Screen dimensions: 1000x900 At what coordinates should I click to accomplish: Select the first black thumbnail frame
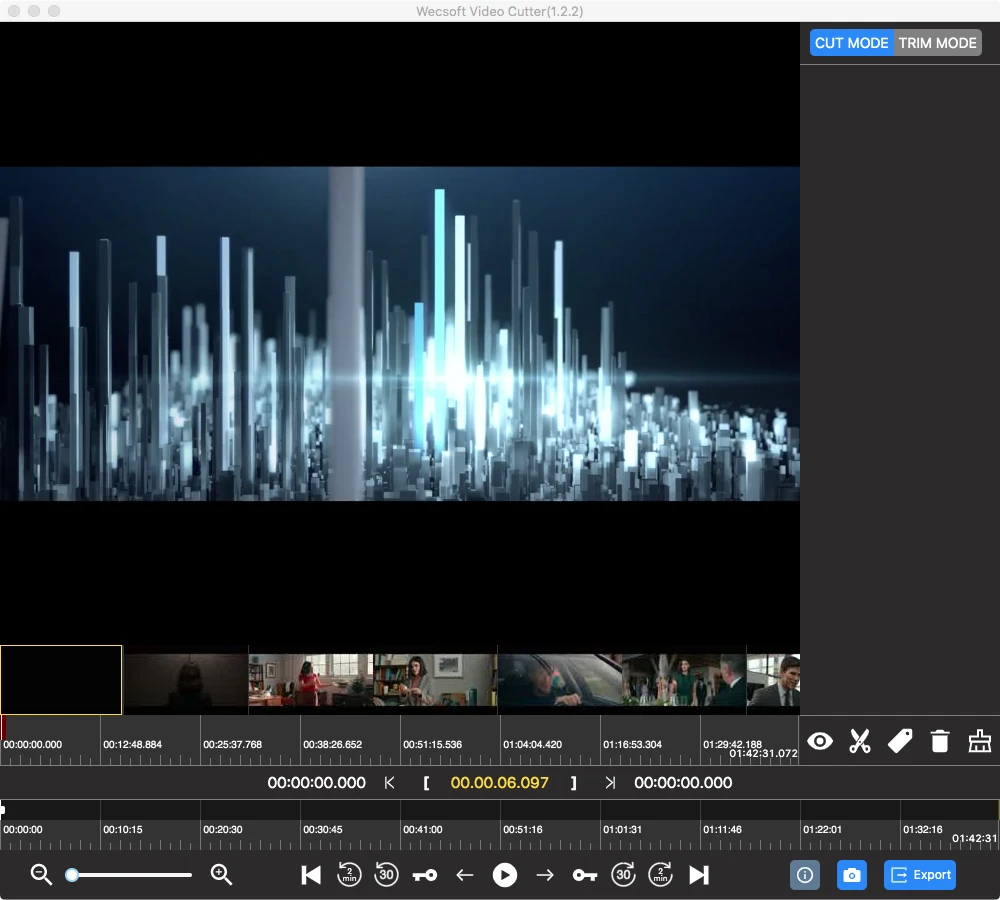(x=61, y=680)
